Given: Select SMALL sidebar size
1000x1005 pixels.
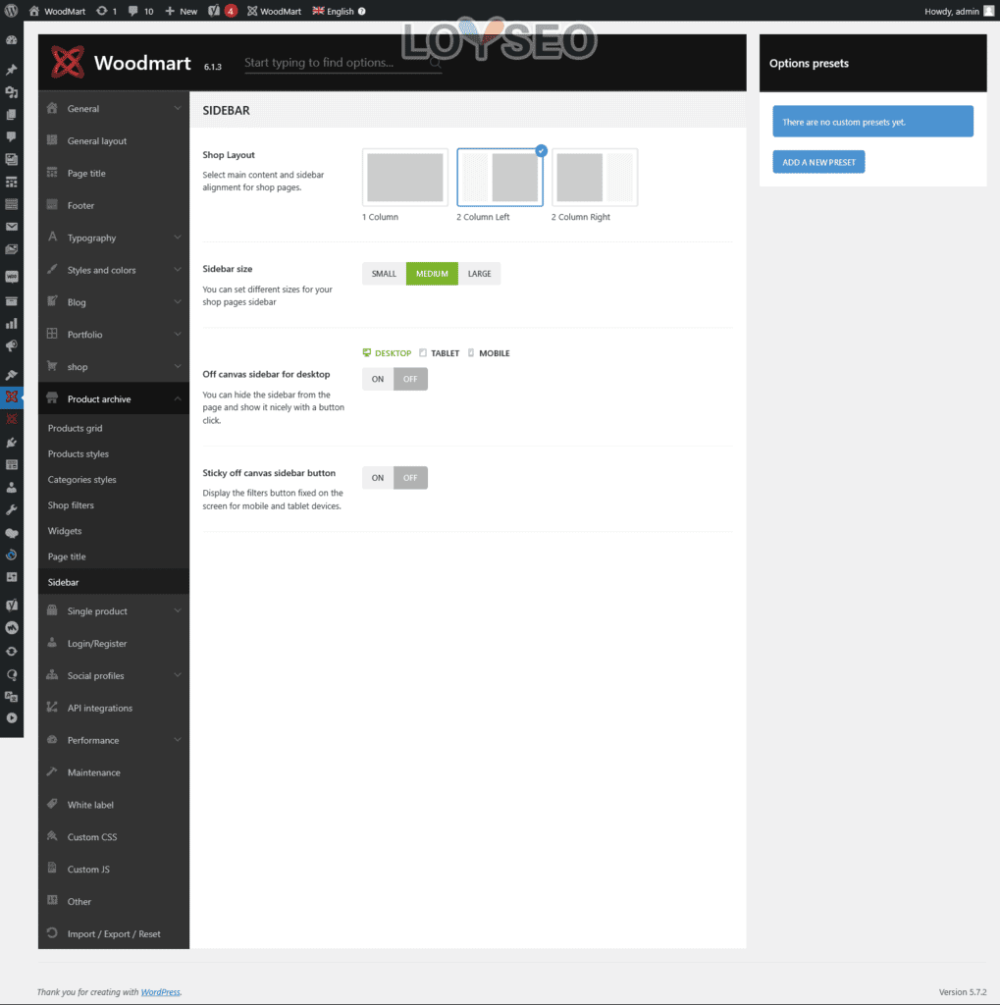Looking at the screenshot, I should click(384, 274).
